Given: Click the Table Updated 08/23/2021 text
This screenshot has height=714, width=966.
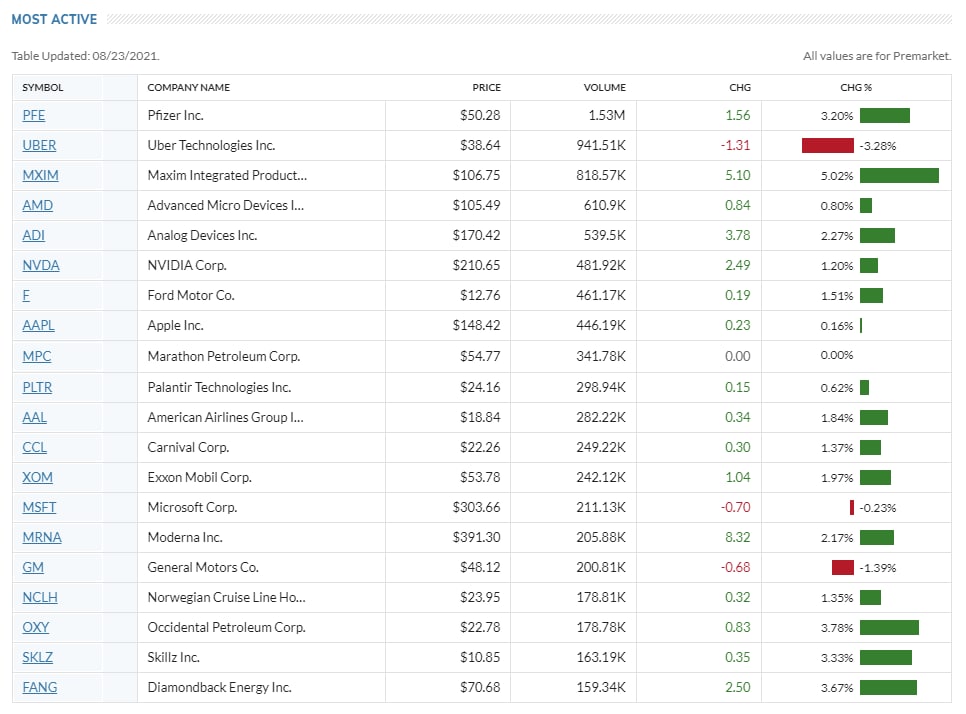Looking at the screenshot, I should 86,56.
